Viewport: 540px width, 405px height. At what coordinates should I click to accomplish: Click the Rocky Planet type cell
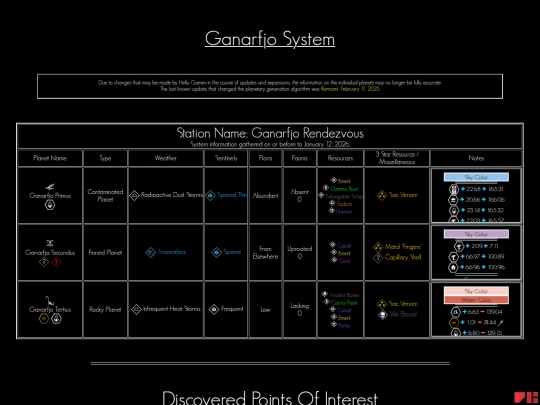[x=105, y=309]
